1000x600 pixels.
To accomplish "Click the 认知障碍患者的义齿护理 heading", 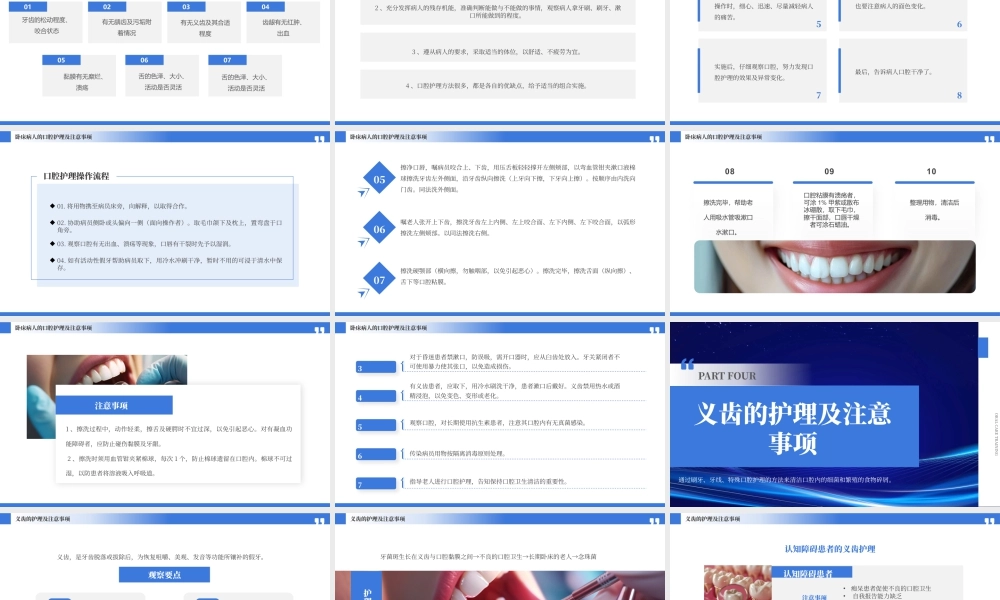I will 830,548.
